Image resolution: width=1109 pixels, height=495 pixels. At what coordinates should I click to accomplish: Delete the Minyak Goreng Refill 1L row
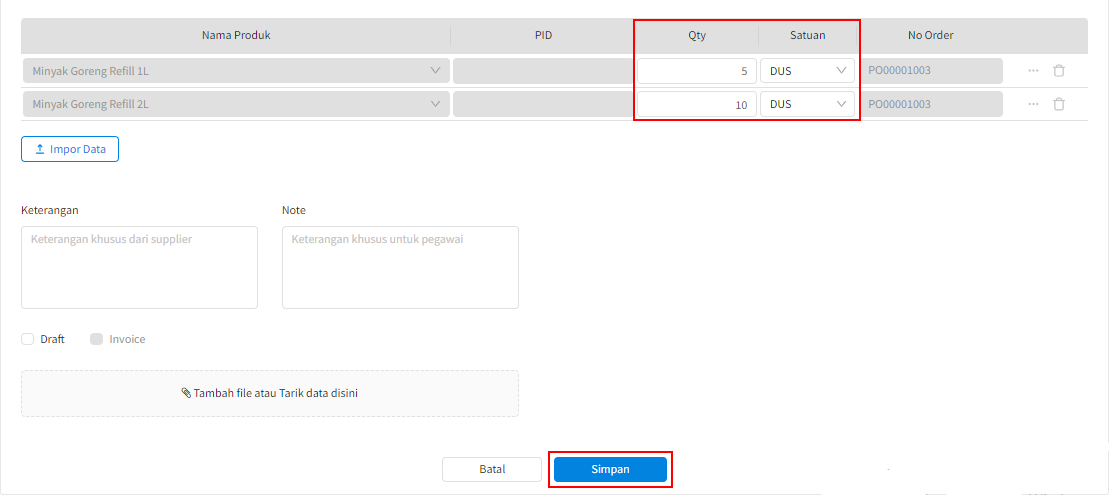(1059, 71)
